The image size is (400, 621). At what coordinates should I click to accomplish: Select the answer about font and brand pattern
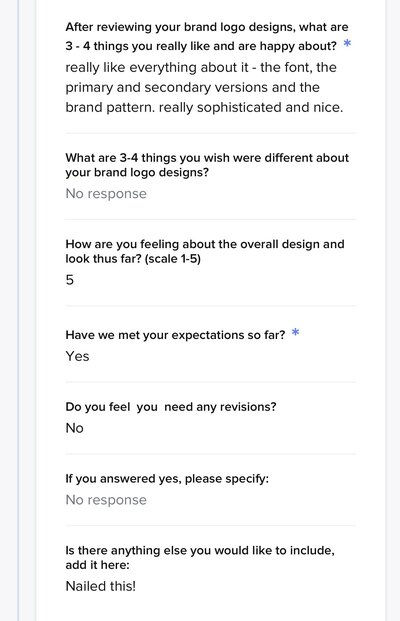tap(204, 87)
